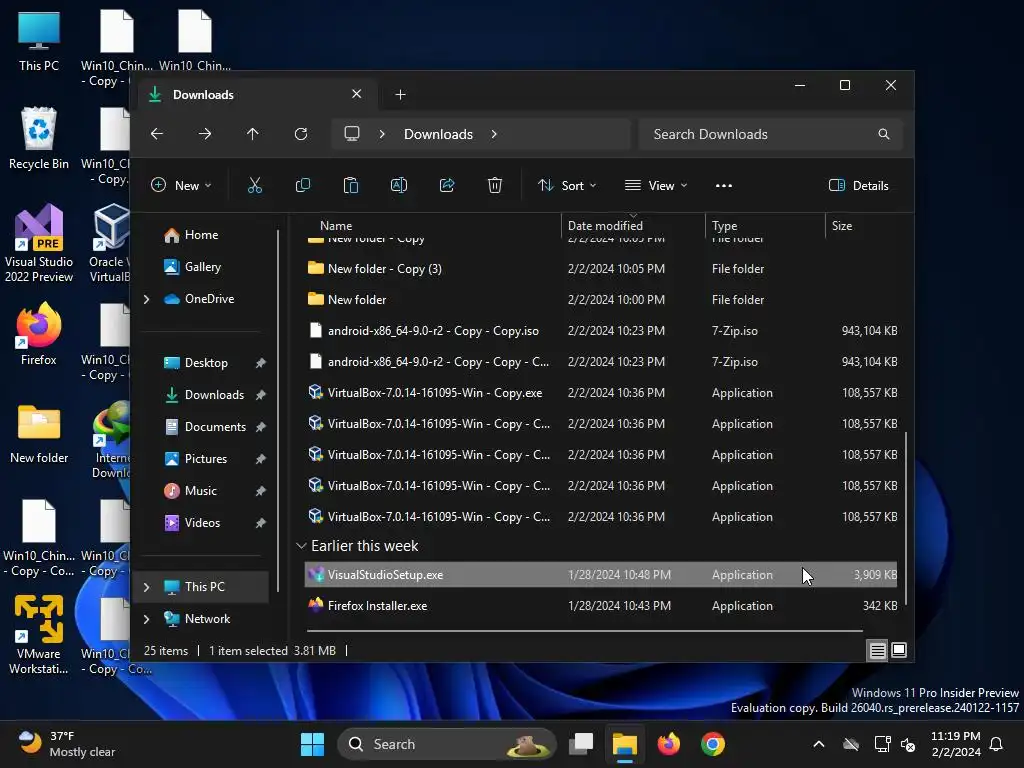Click the PC icon in address bar
Viewport: 1024px width, 768px height.
pos(352,134)
